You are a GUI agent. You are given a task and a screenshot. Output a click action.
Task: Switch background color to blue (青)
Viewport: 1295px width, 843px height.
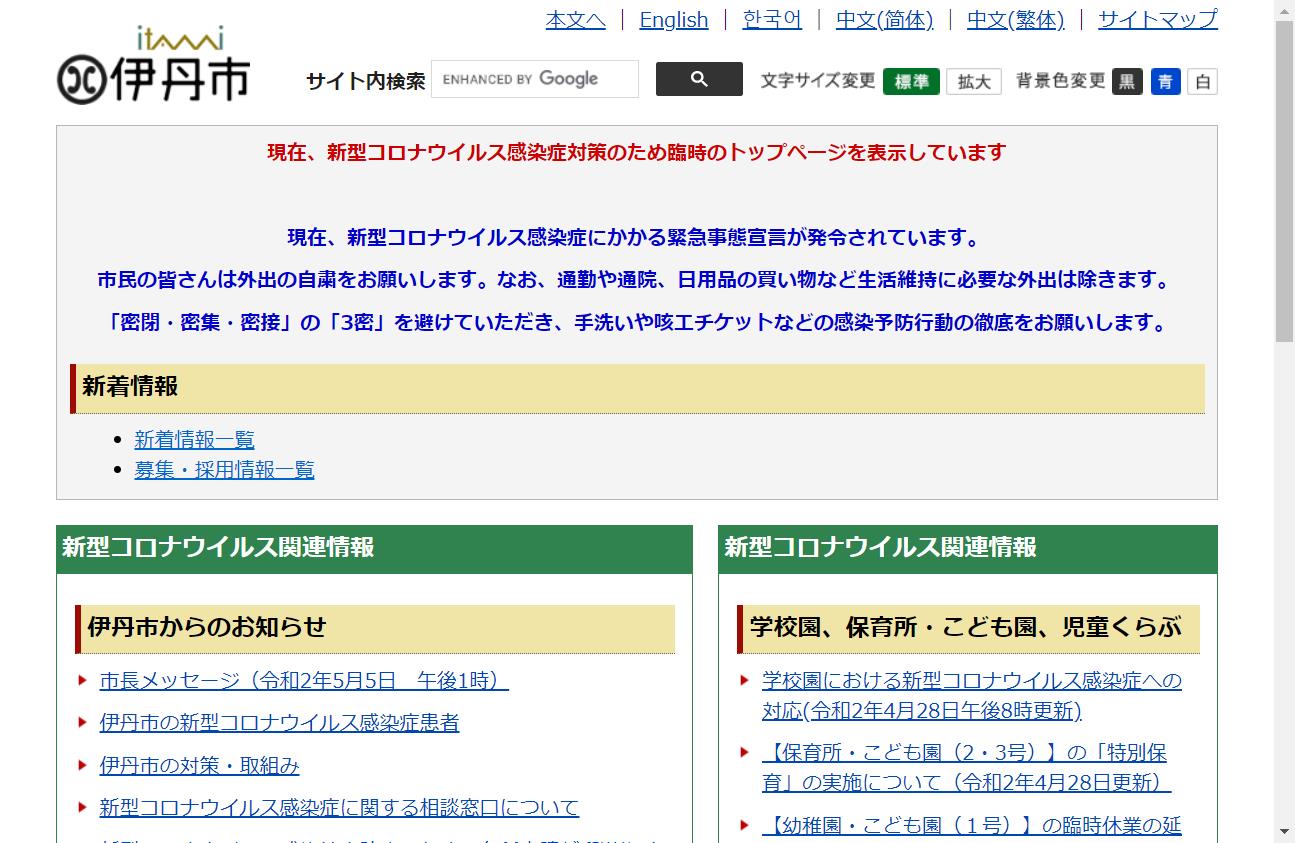[1165, 82]
